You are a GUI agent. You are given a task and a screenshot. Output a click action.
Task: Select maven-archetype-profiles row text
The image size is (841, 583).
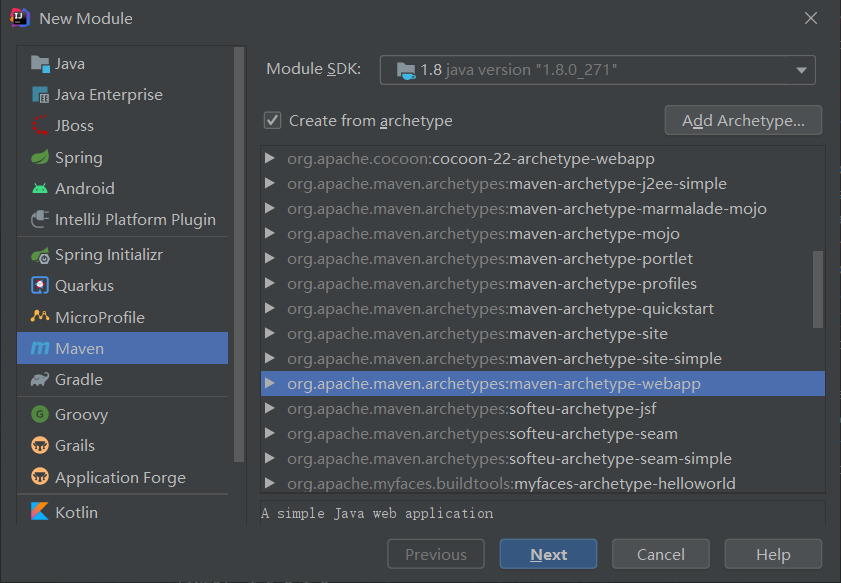(492, 284)
